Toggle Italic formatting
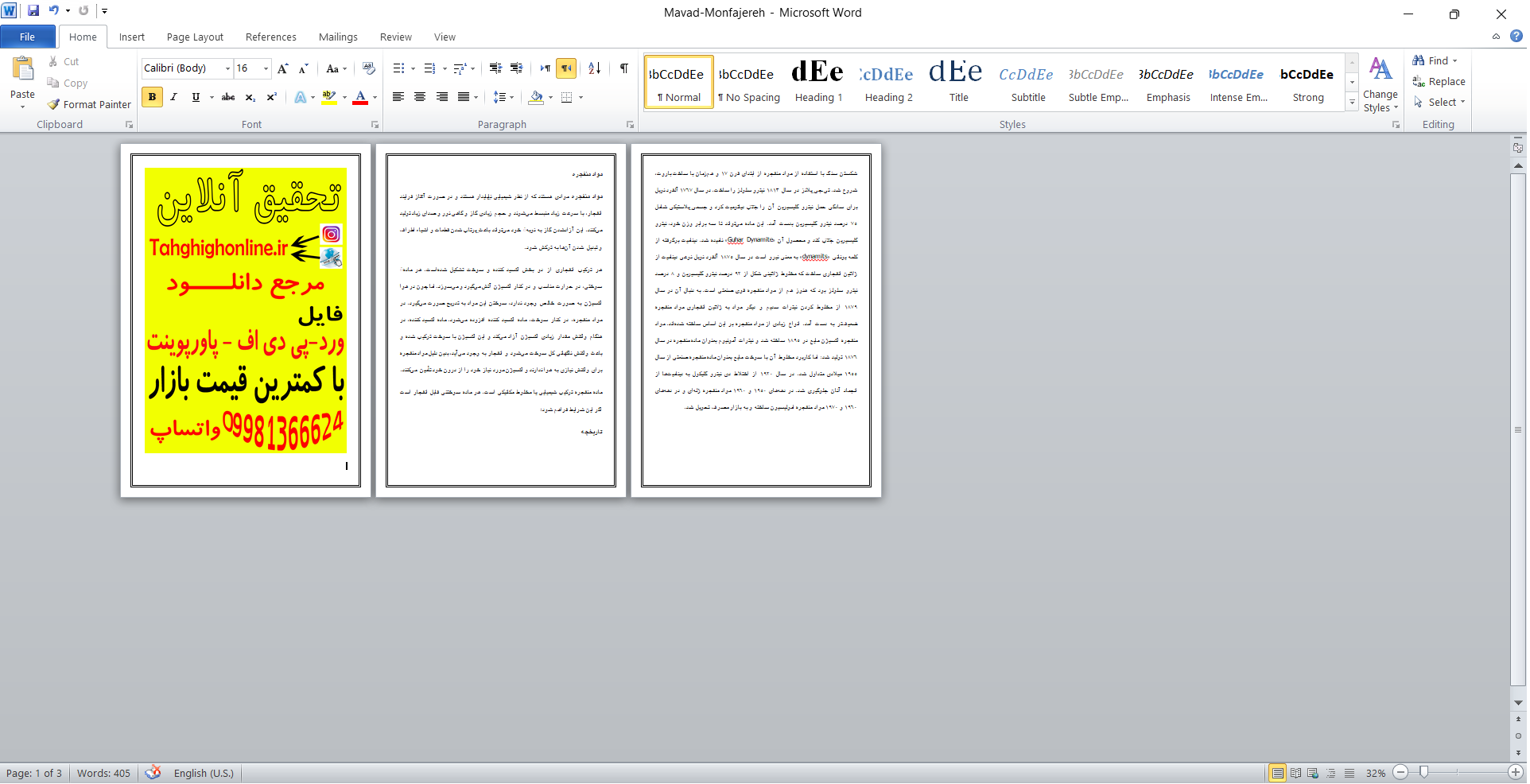The width and height of the screenshot is (1530, 784). [x=173, y=97]
